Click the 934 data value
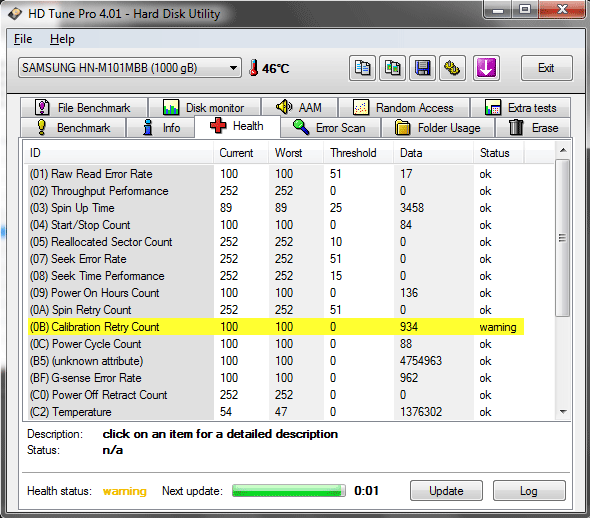This screenshot has height=518, width=590. tap(409, 327)
